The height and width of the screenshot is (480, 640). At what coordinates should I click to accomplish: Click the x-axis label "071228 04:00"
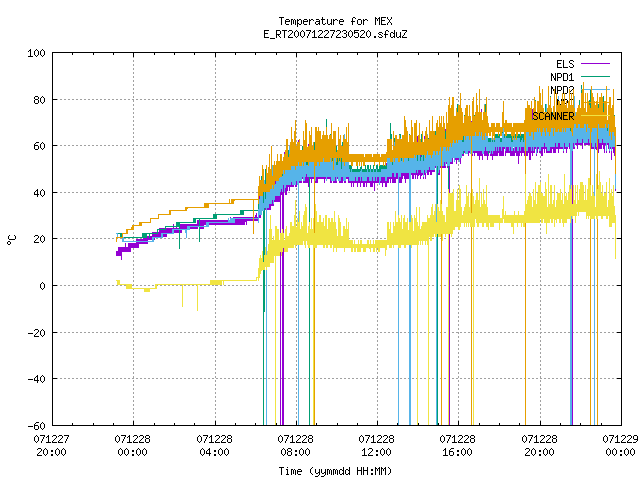(214, 446)
